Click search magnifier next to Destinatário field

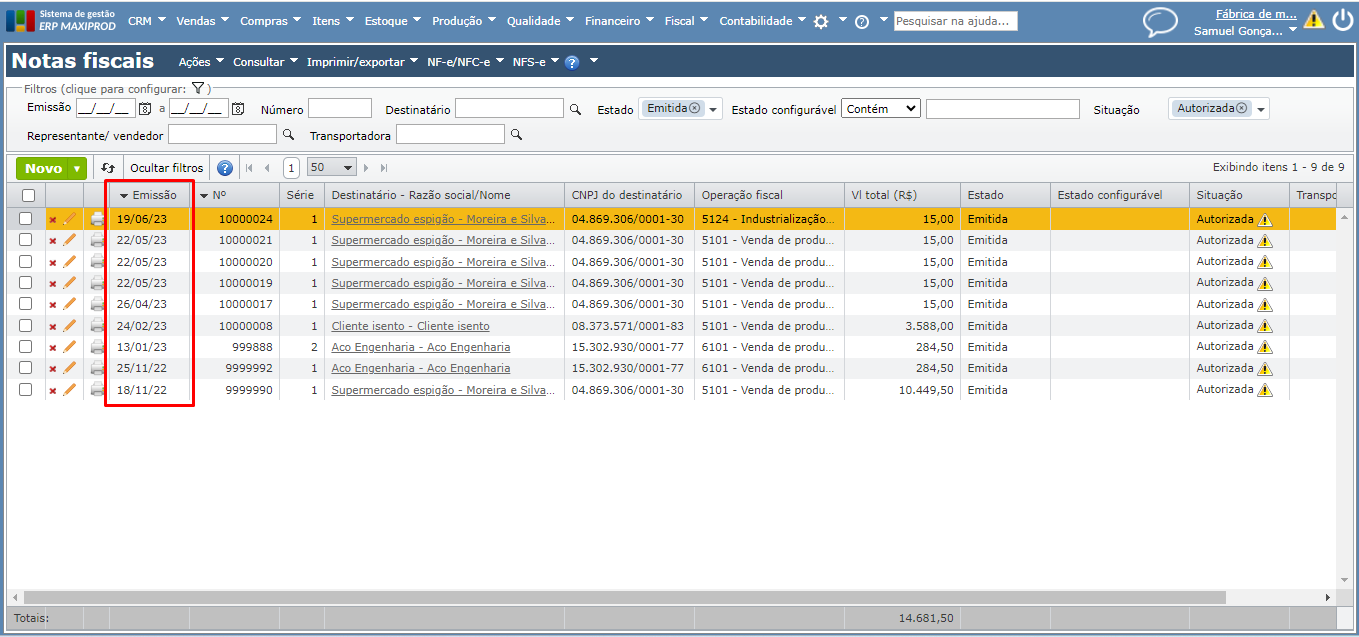tap(575, 110)
